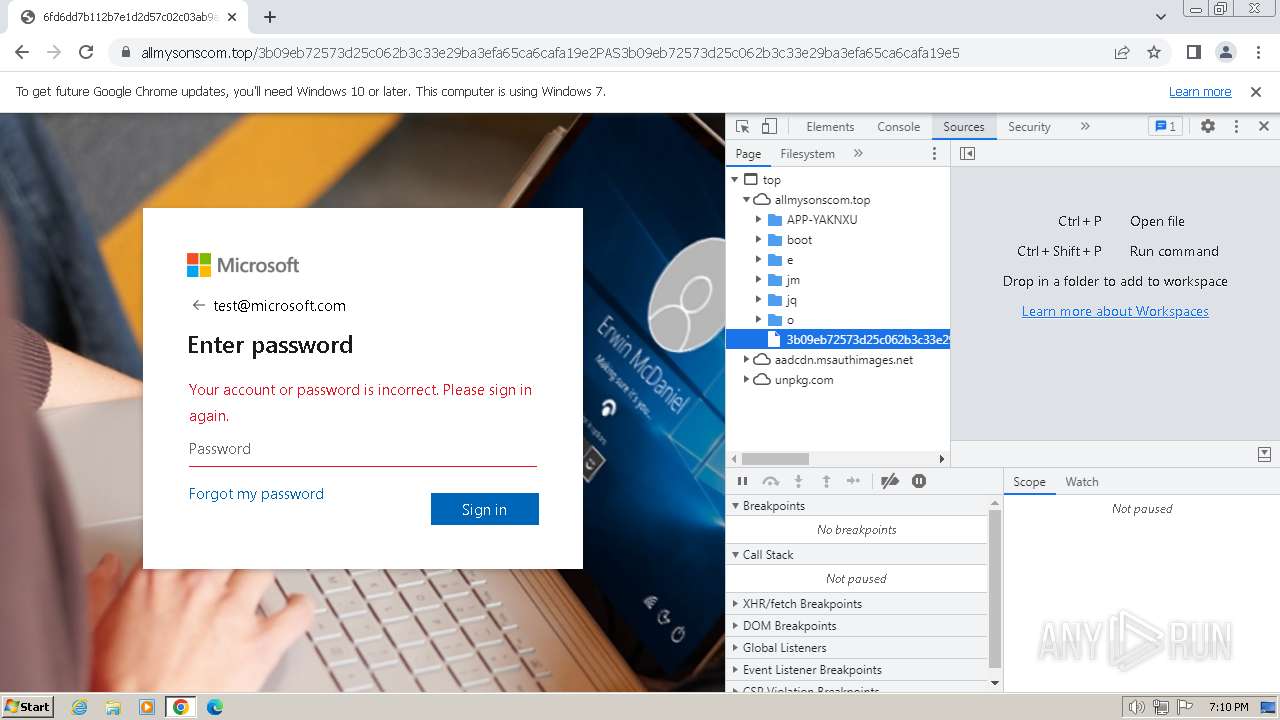Reload the current page
This screenshot has width=1280, height=720.
(x=86, y=52)
